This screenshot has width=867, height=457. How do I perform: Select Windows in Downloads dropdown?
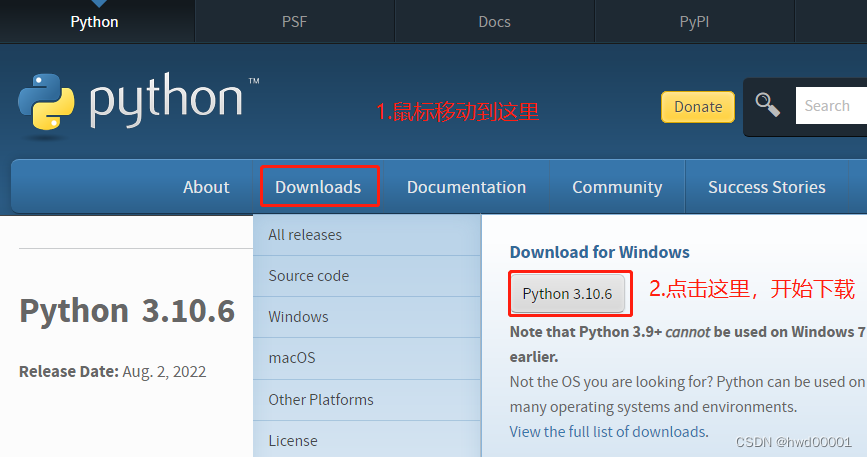pyautogui.click(x=367, y=317)
